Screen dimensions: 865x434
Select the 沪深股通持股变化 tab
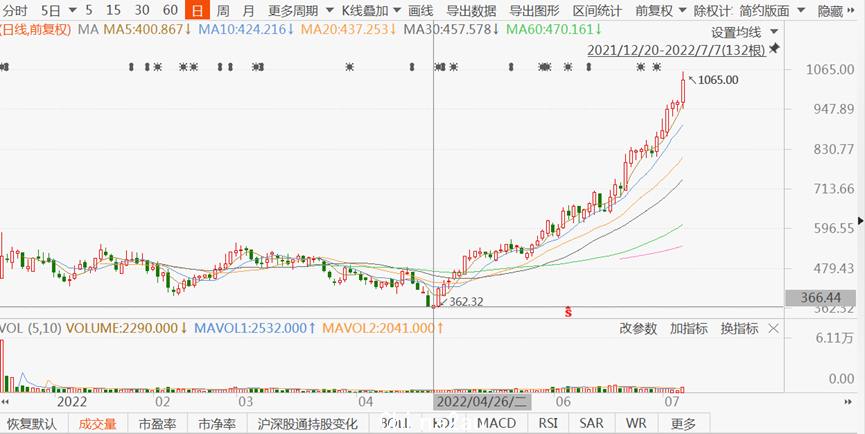(x=308, y=424)
